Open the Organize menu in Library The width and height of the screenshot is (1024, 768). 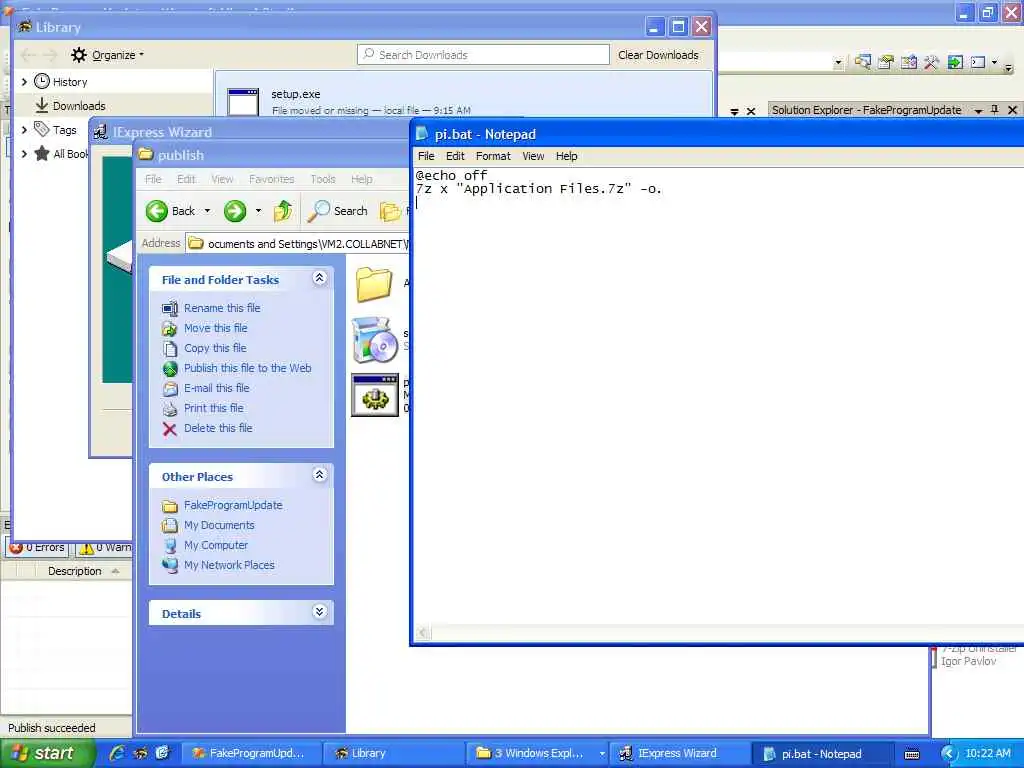pos(108,55)
